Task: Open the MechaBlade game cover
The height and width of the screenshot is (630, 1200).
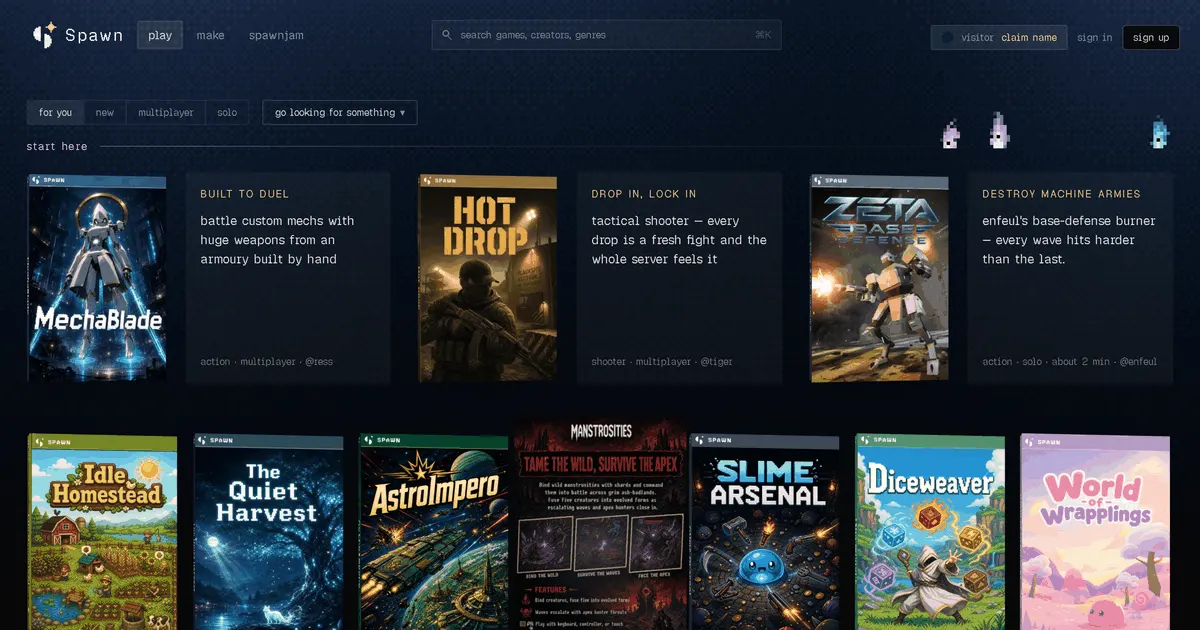Action: coord(97,278)
